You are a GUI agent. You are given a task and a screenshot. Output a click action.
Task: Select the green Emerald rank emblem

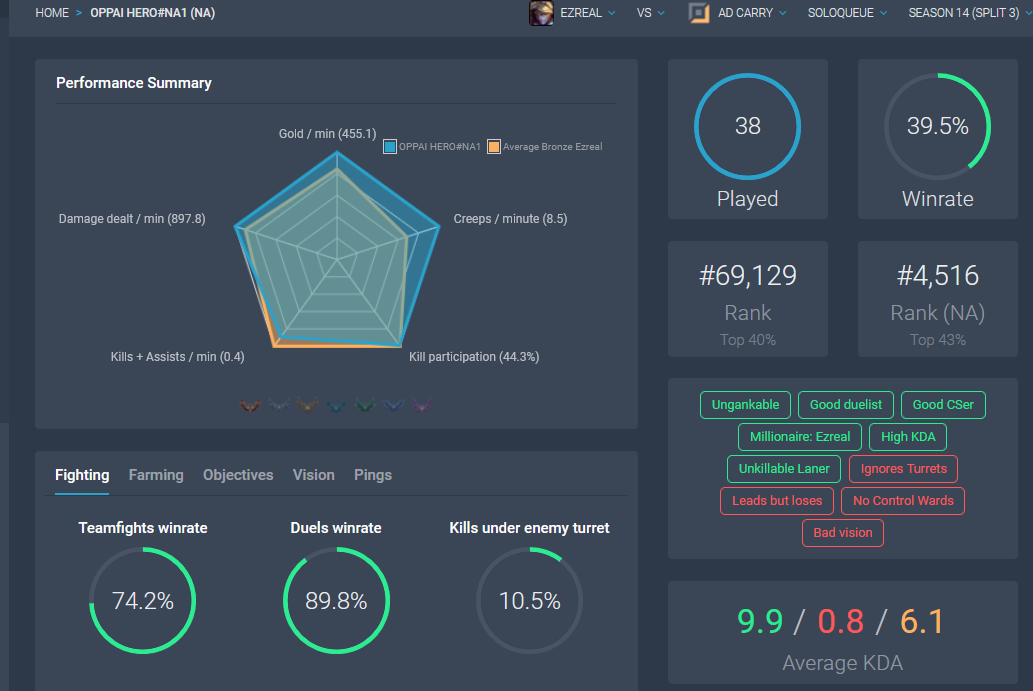pyautogui.click(x=364, y=405)
